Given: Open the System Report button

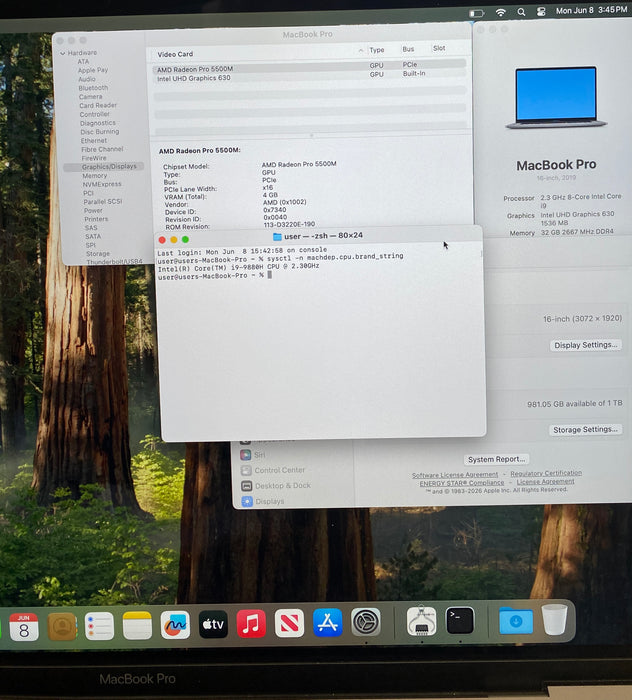Looking at the screenshot, I should 496,459.
